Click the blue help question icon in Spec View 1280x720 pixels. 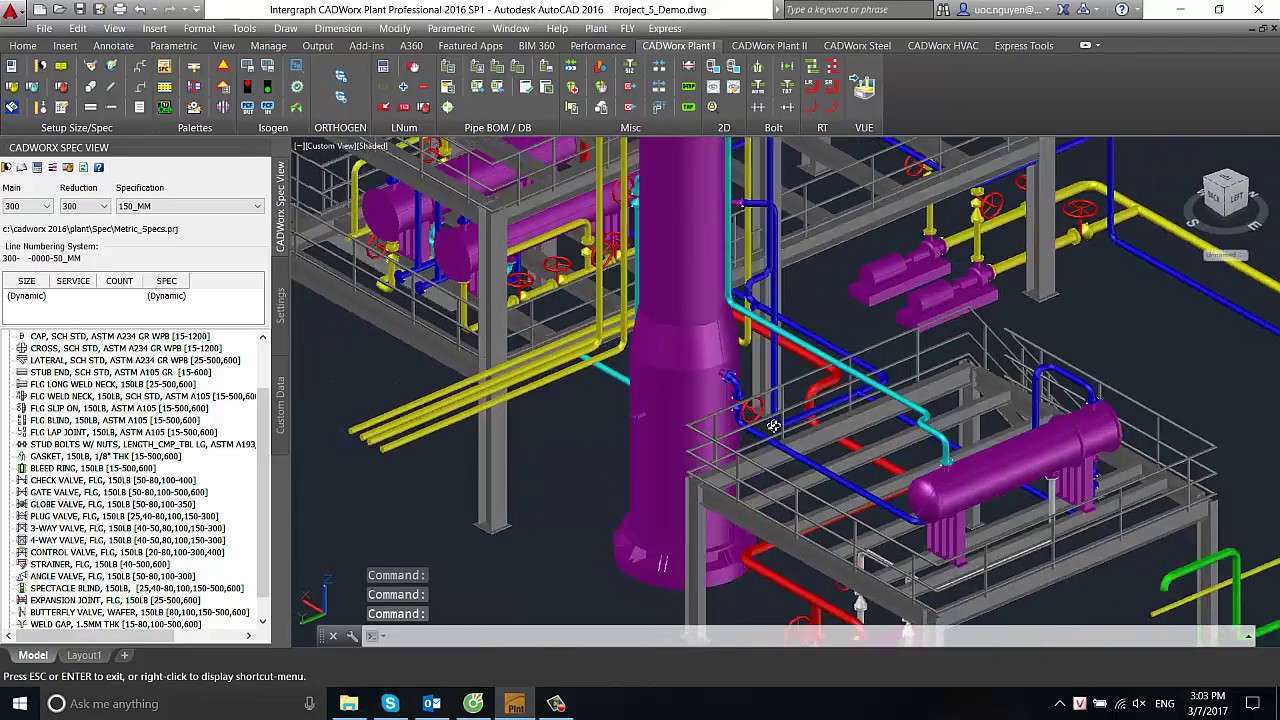99,167
